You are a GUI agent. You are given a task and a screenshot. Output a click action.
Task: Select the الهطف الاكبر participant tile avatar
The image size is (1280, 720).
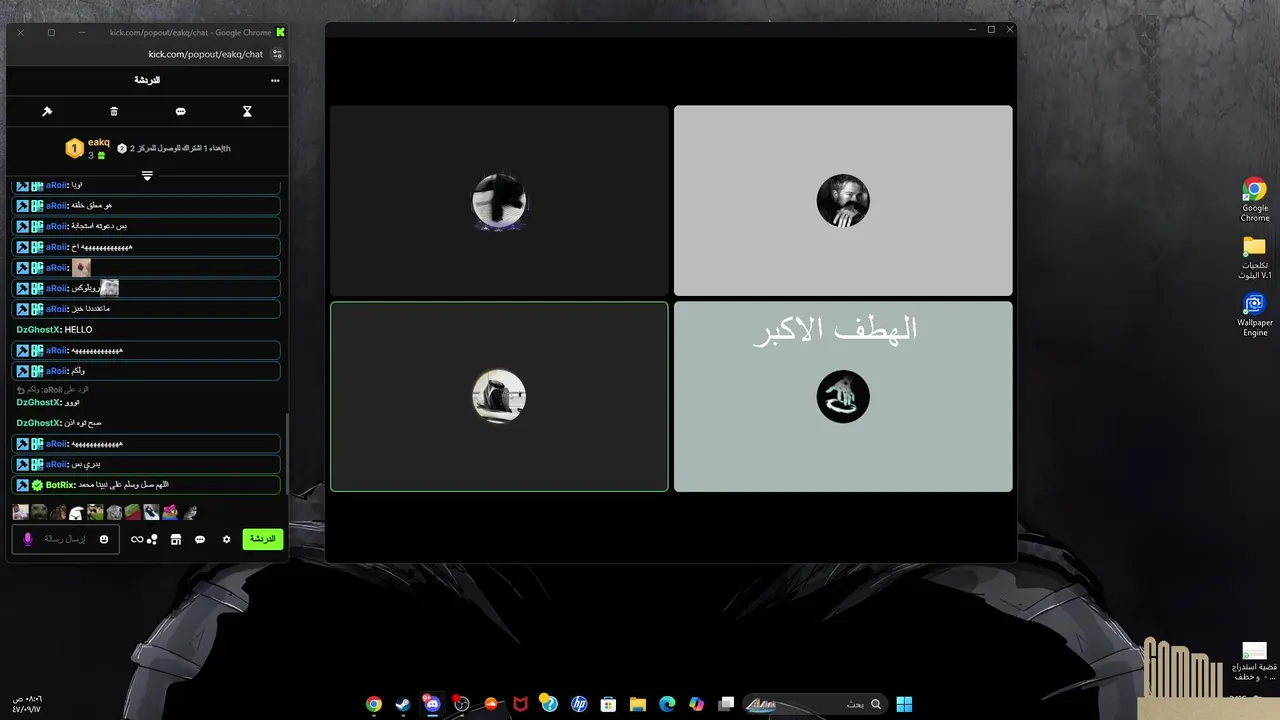coord(843,397)
